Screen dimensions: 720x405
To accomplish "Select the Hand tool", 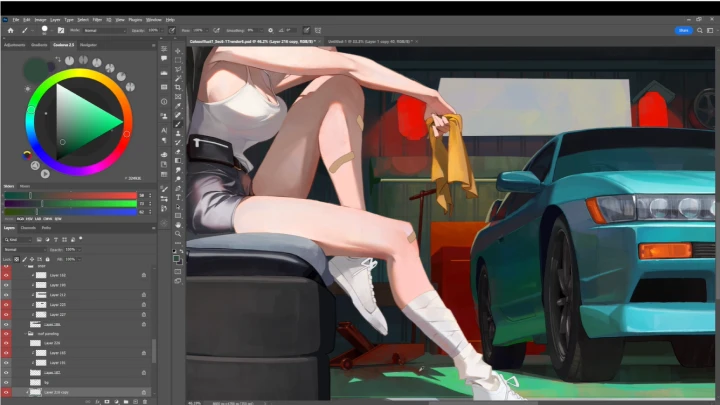I will click(178, 225).
